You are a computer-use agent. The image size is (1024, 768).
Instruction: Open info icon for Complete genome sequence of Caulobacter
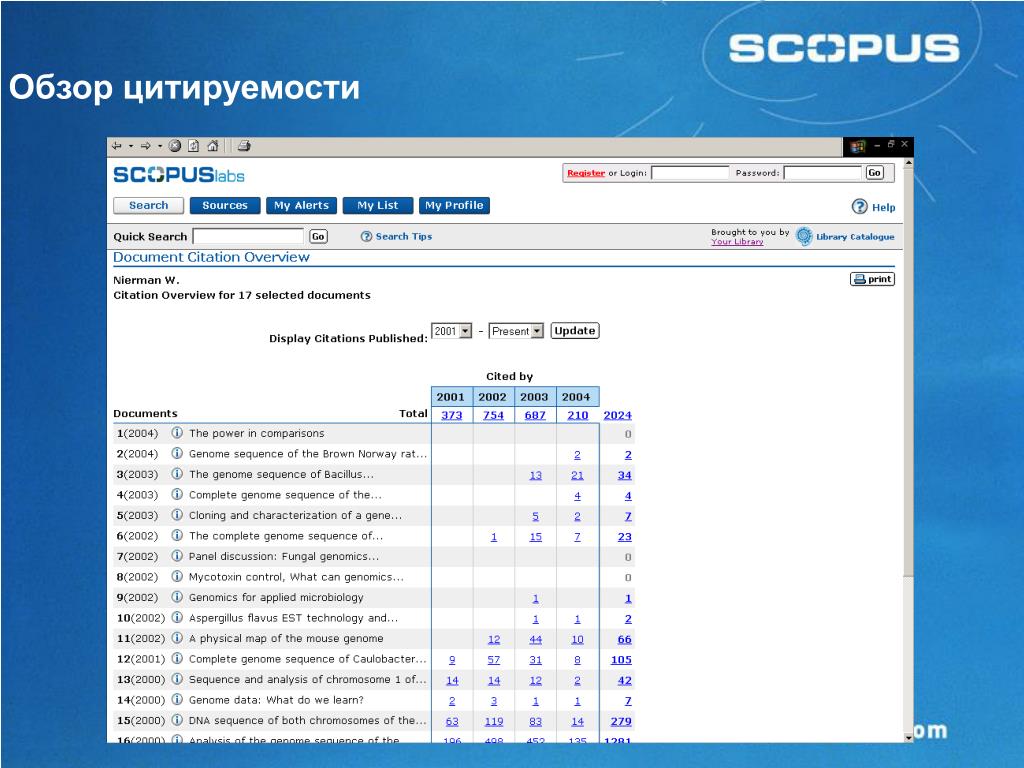[x=177, y=658]
